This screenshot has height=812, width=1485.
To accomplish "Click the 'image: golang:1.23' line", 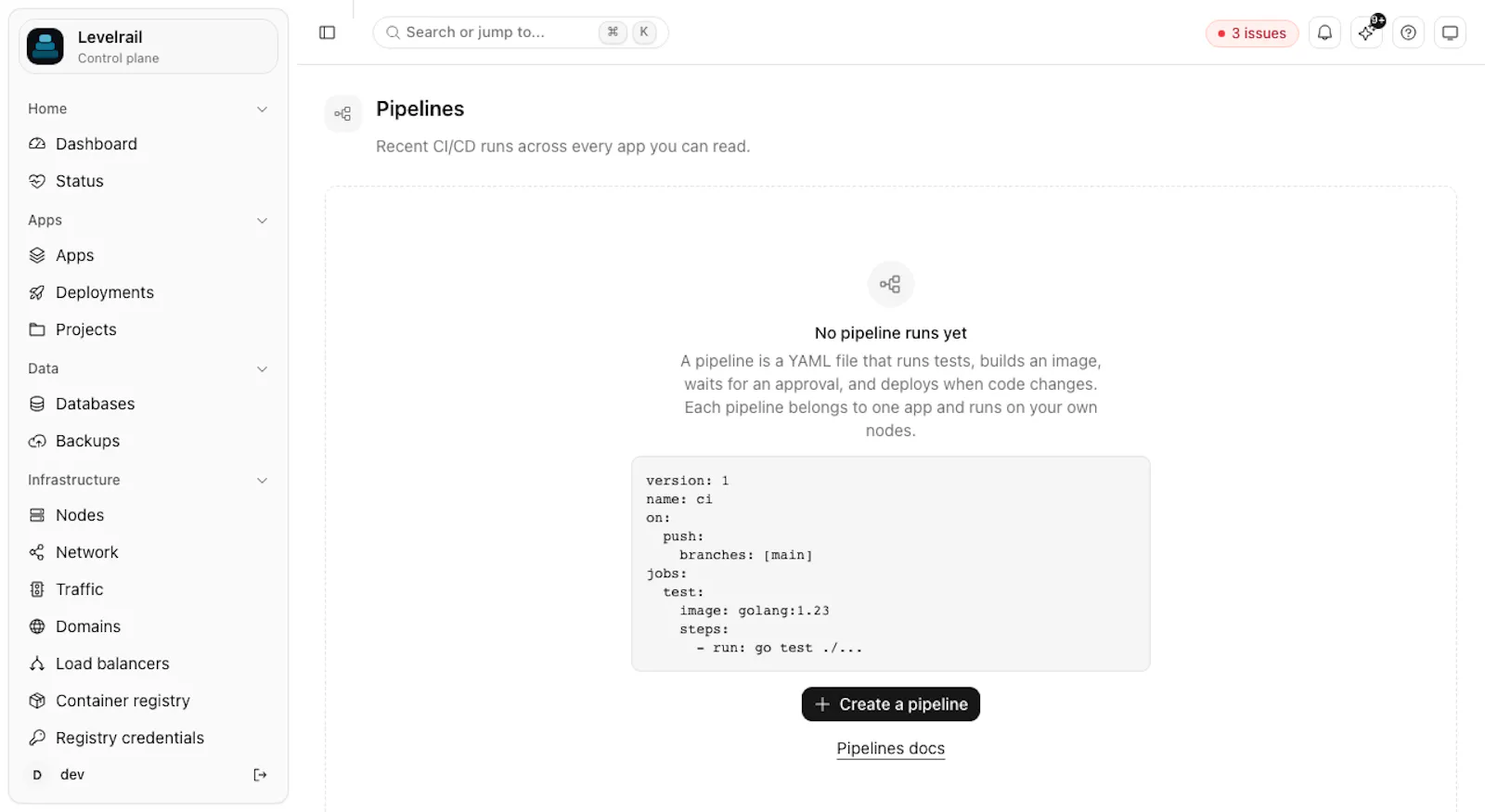I will coord(755,611).
